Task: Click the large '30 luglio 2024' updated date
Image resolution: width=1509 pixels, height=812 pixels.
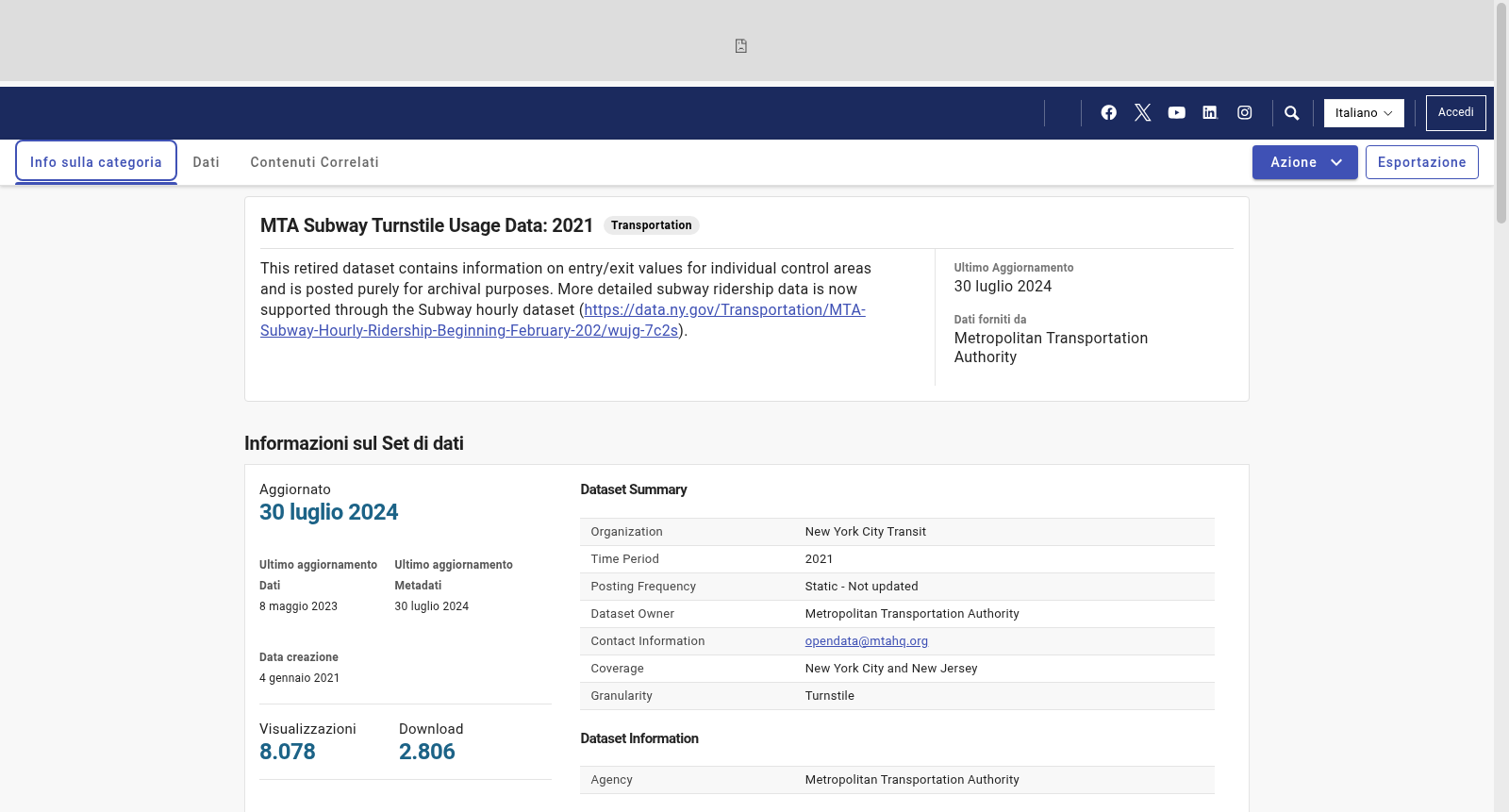Action: click(329, 512)
